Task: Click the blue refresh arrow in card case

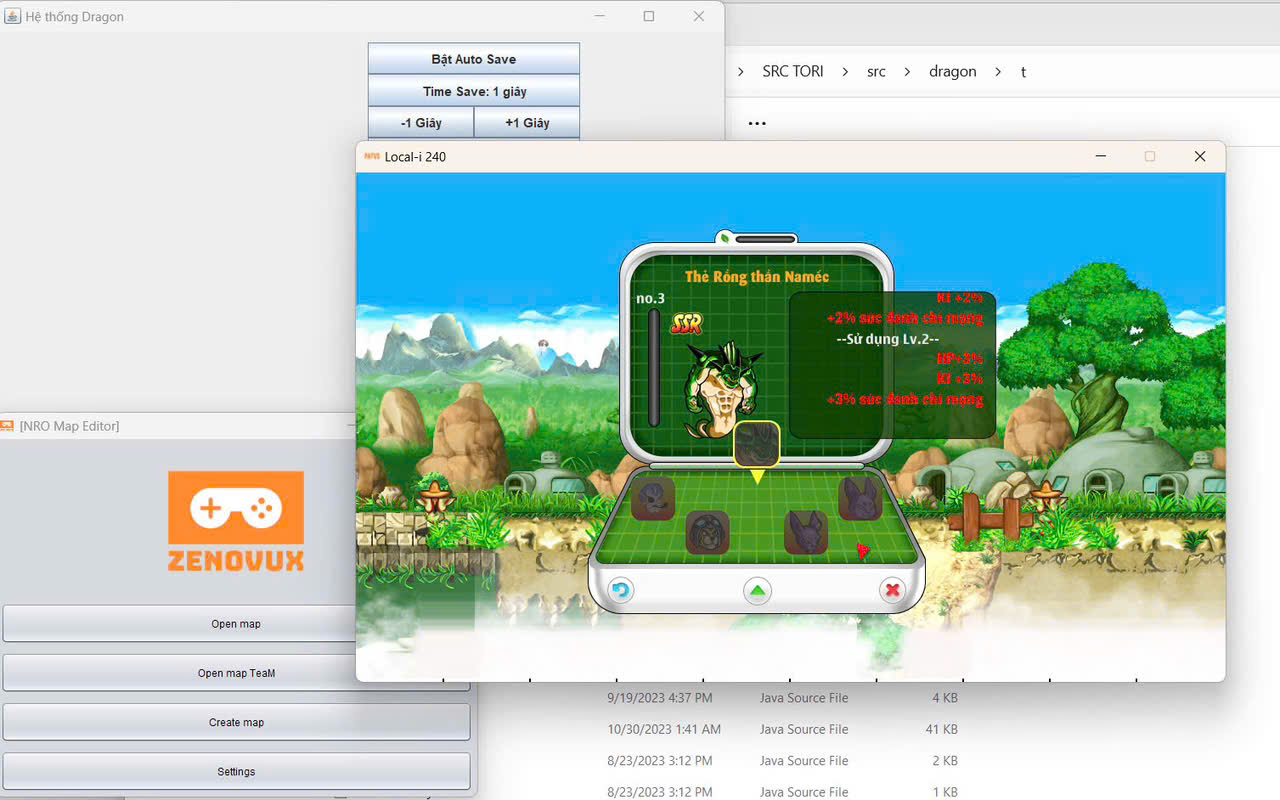Action: click(621, 590)
